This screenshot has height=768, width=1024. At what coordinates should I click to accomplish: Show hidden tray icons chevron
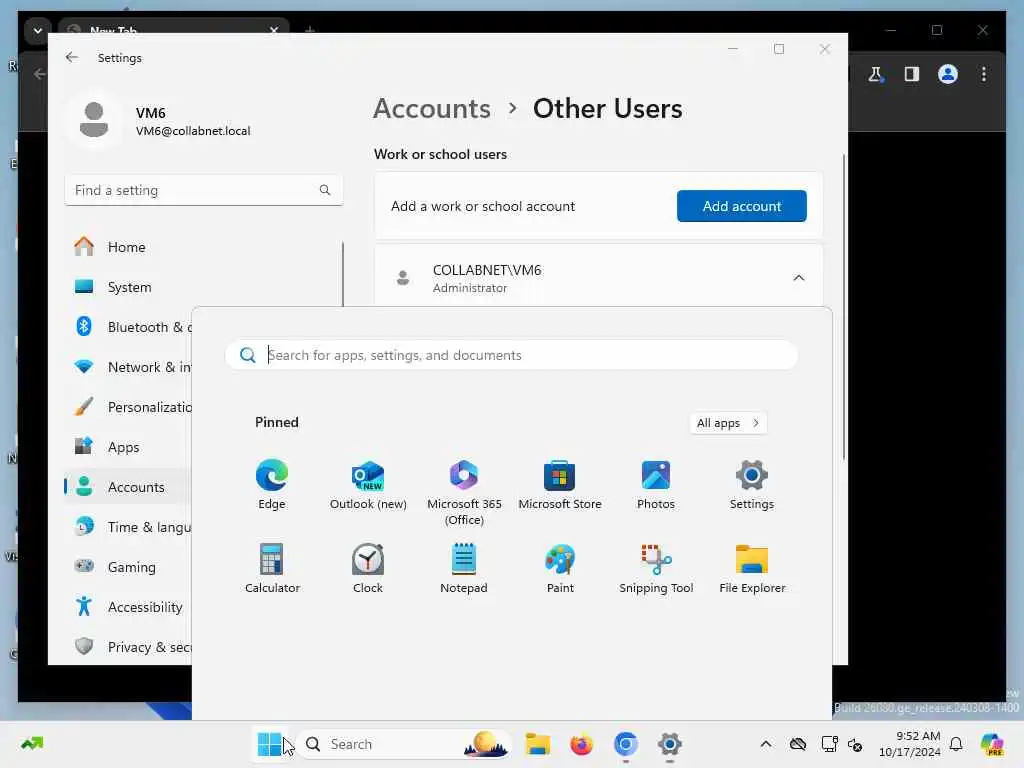coord(766,744)
